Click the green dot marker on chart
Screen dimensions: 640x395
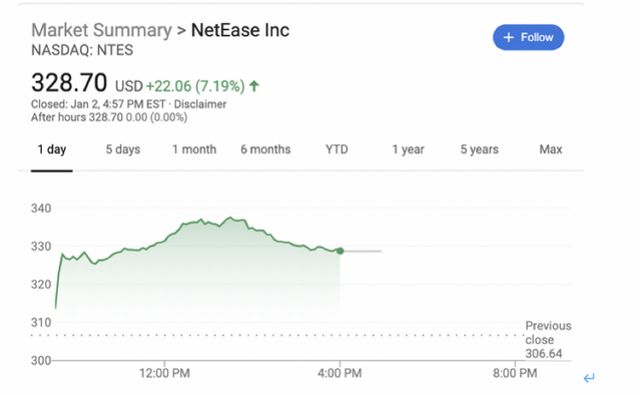[x=340, y=251]
